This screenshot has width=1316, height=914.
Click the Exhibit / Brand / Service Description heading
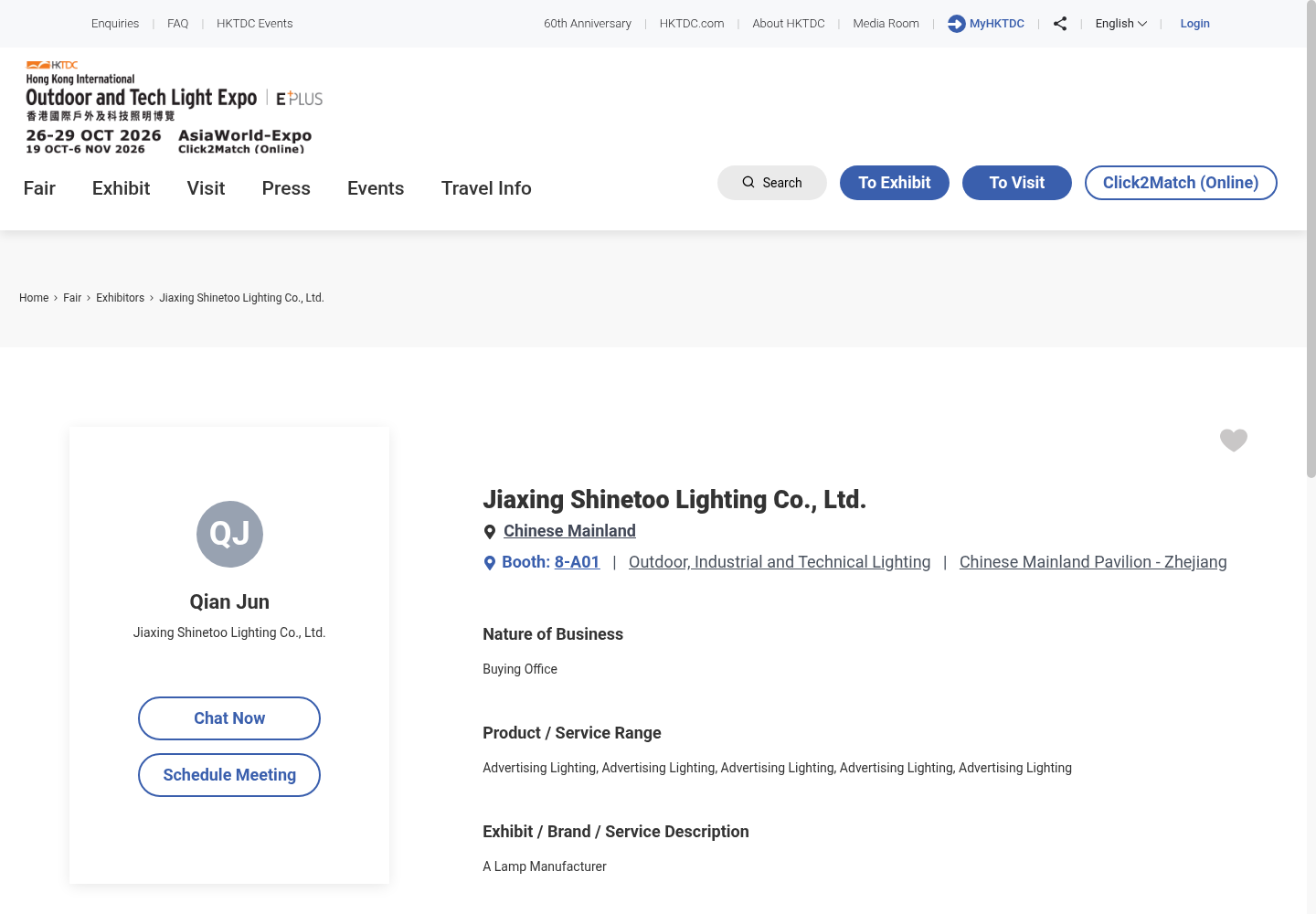(x=616, y=832)
